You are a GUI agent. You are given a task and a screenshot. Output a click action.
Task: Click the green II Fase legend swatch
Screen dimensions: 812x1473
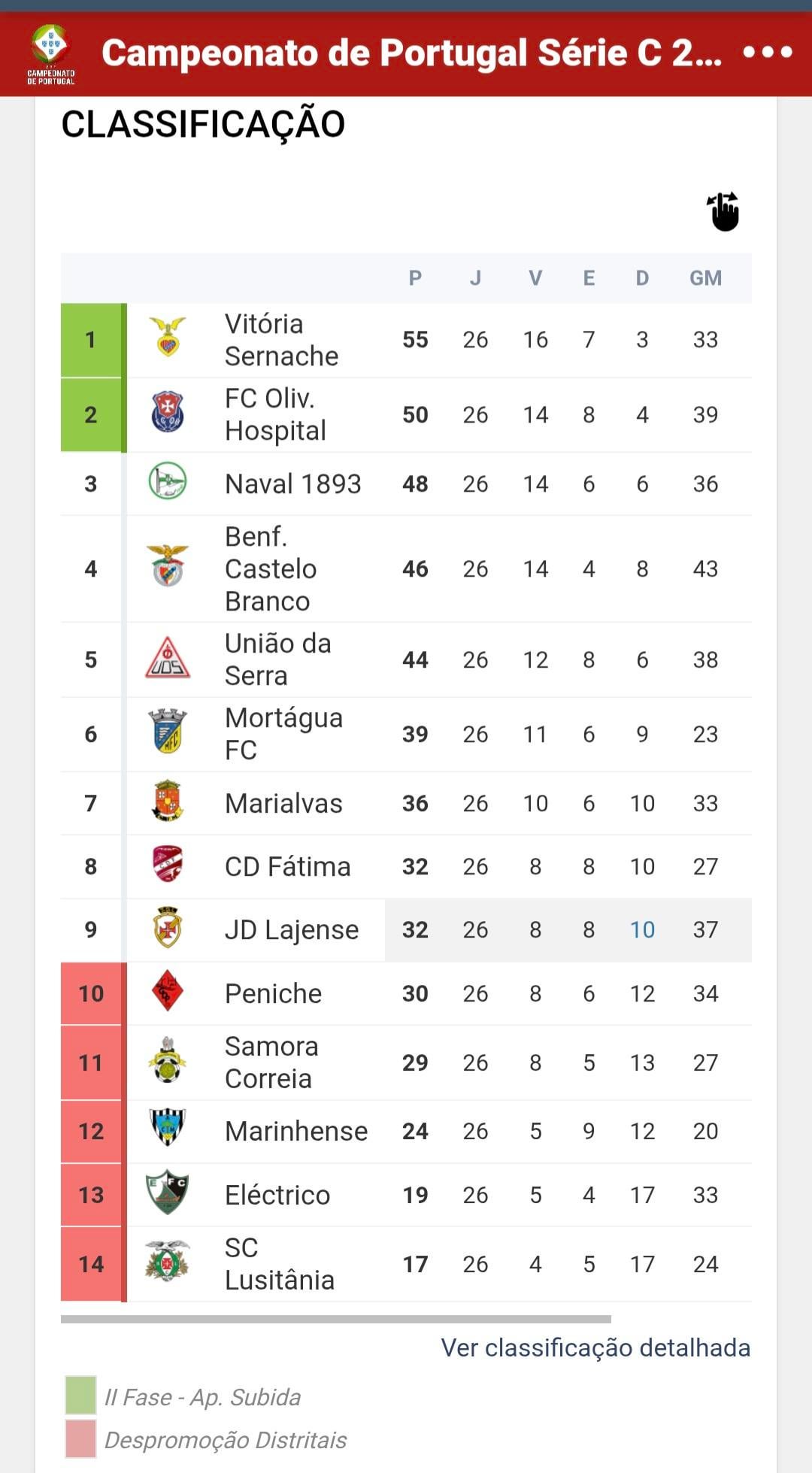point(80,1396)
